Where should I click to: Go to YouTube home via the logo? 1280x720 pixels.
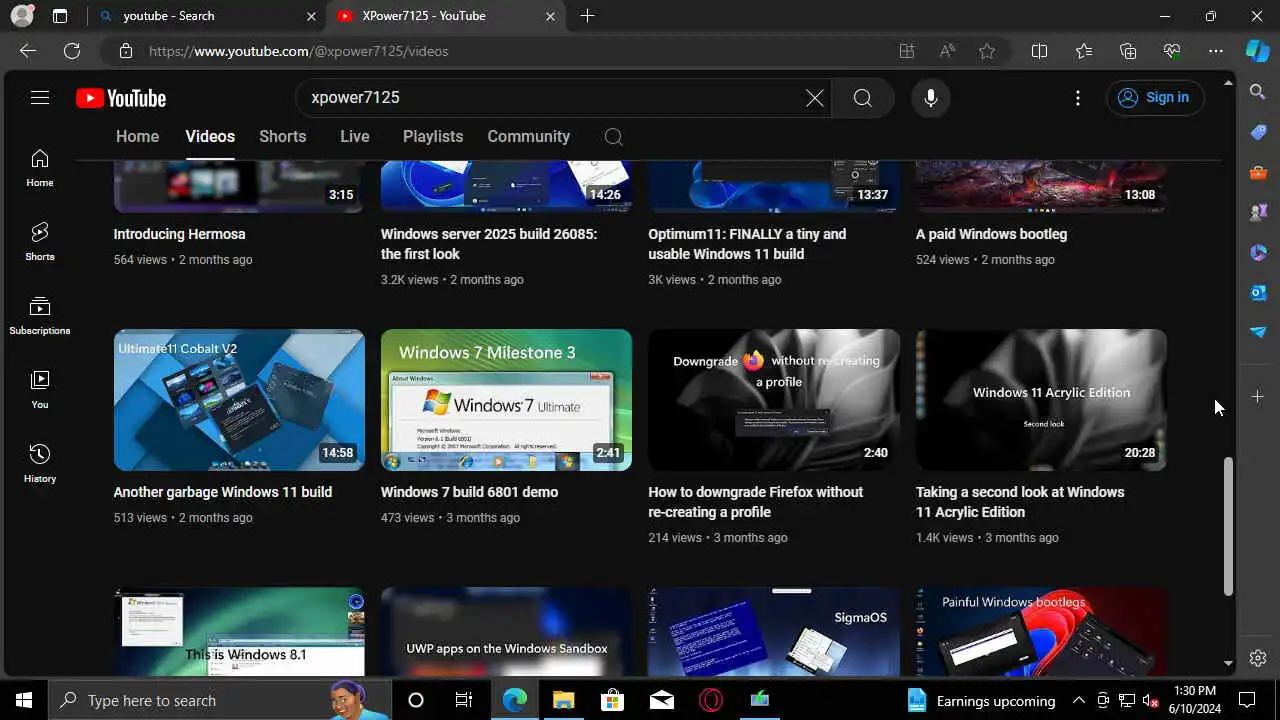pos(121,98)
